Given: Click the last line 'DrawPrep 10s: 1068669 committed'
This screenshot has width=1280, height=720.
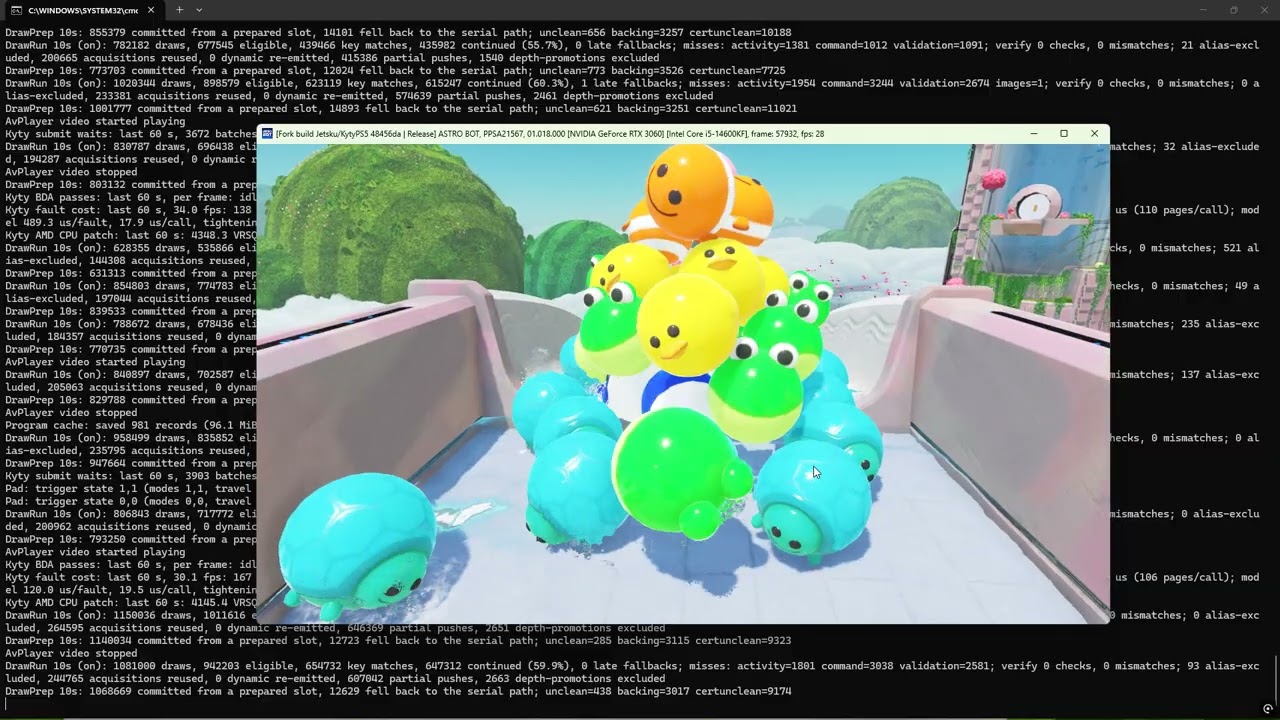Looking at the screenshot, I should pos(398,690).
